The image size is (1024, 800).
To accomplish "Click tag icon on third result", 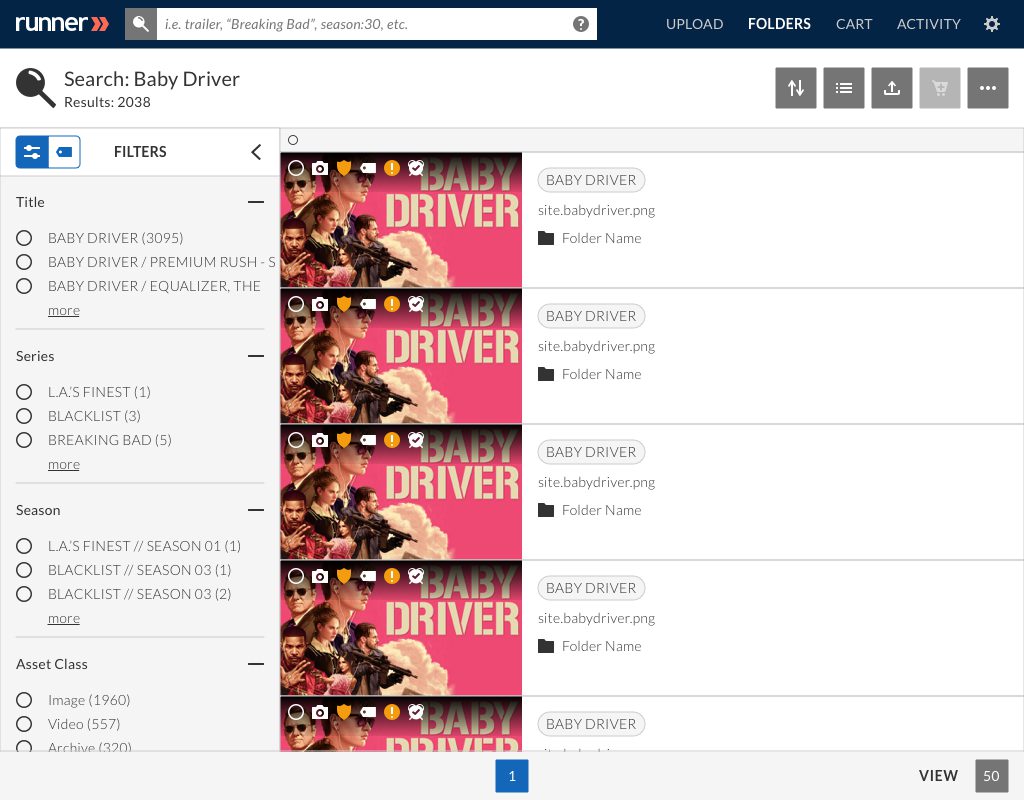I will pyautogui.click(x=368, y=440).
